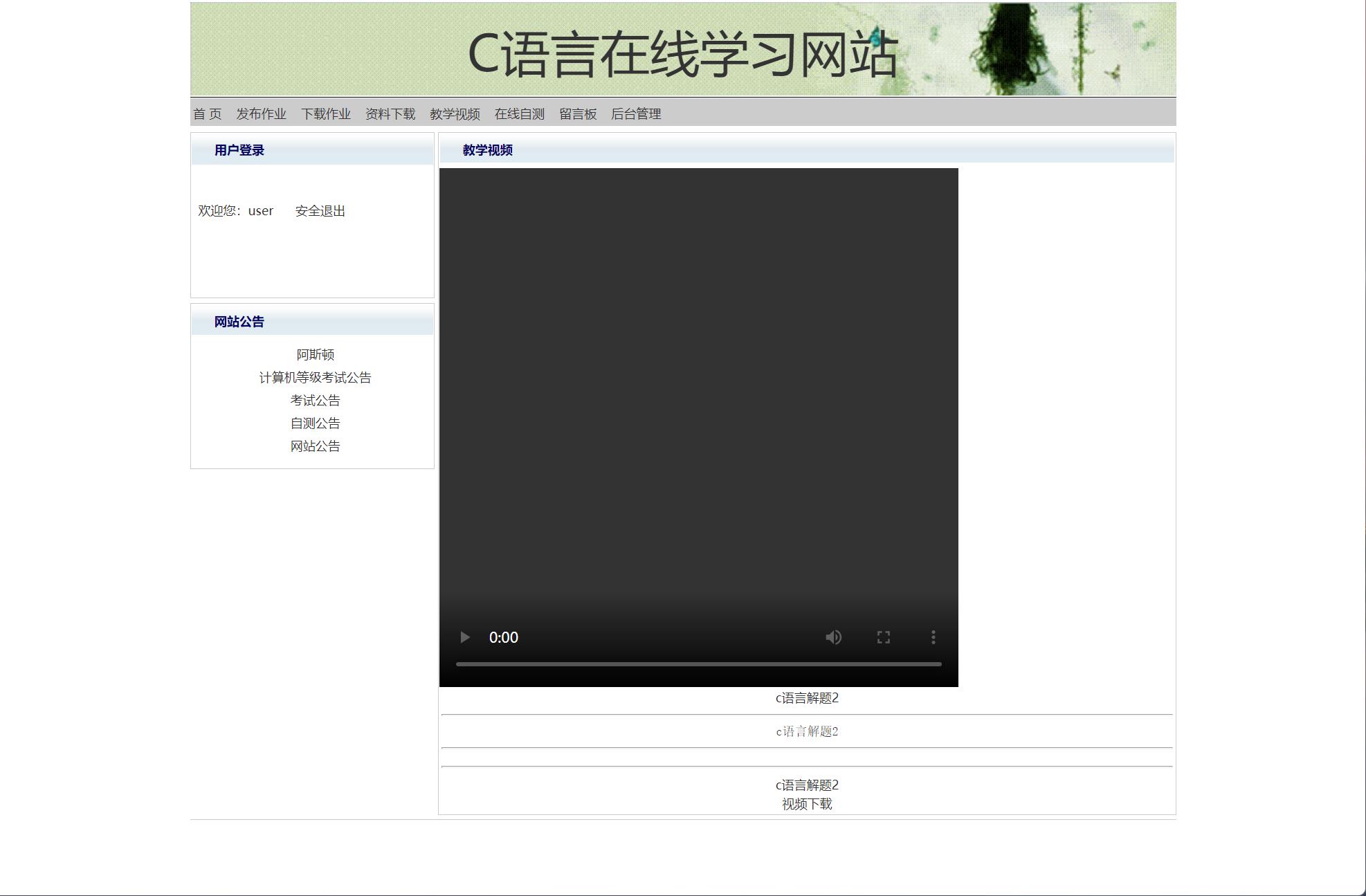The width and height of the screenshot is (1366, 896).
Task: Switch to the 在线自测 page
Action: 519,113
